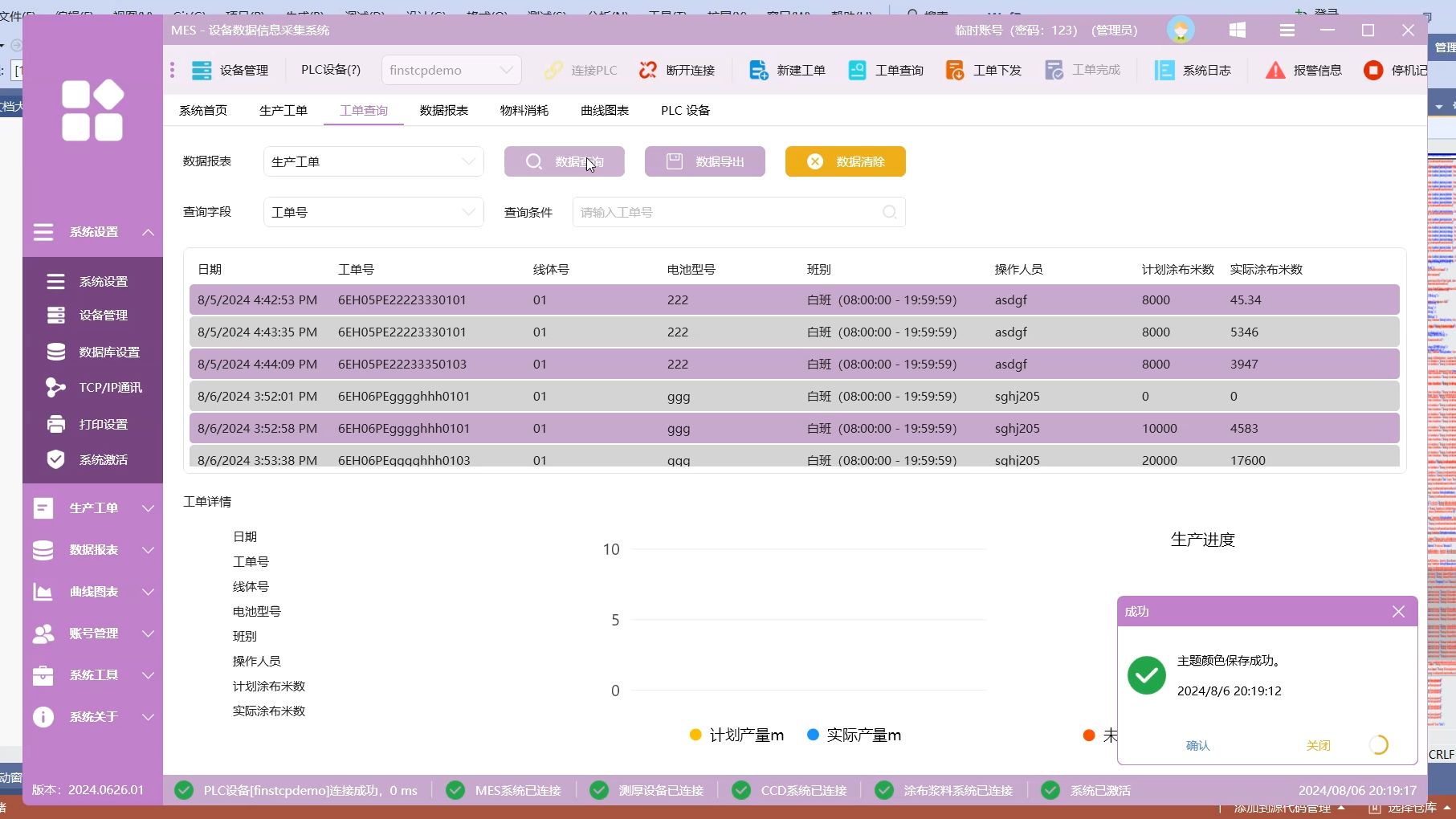Click the 查询条件 work order input field

tap(739, 212)
